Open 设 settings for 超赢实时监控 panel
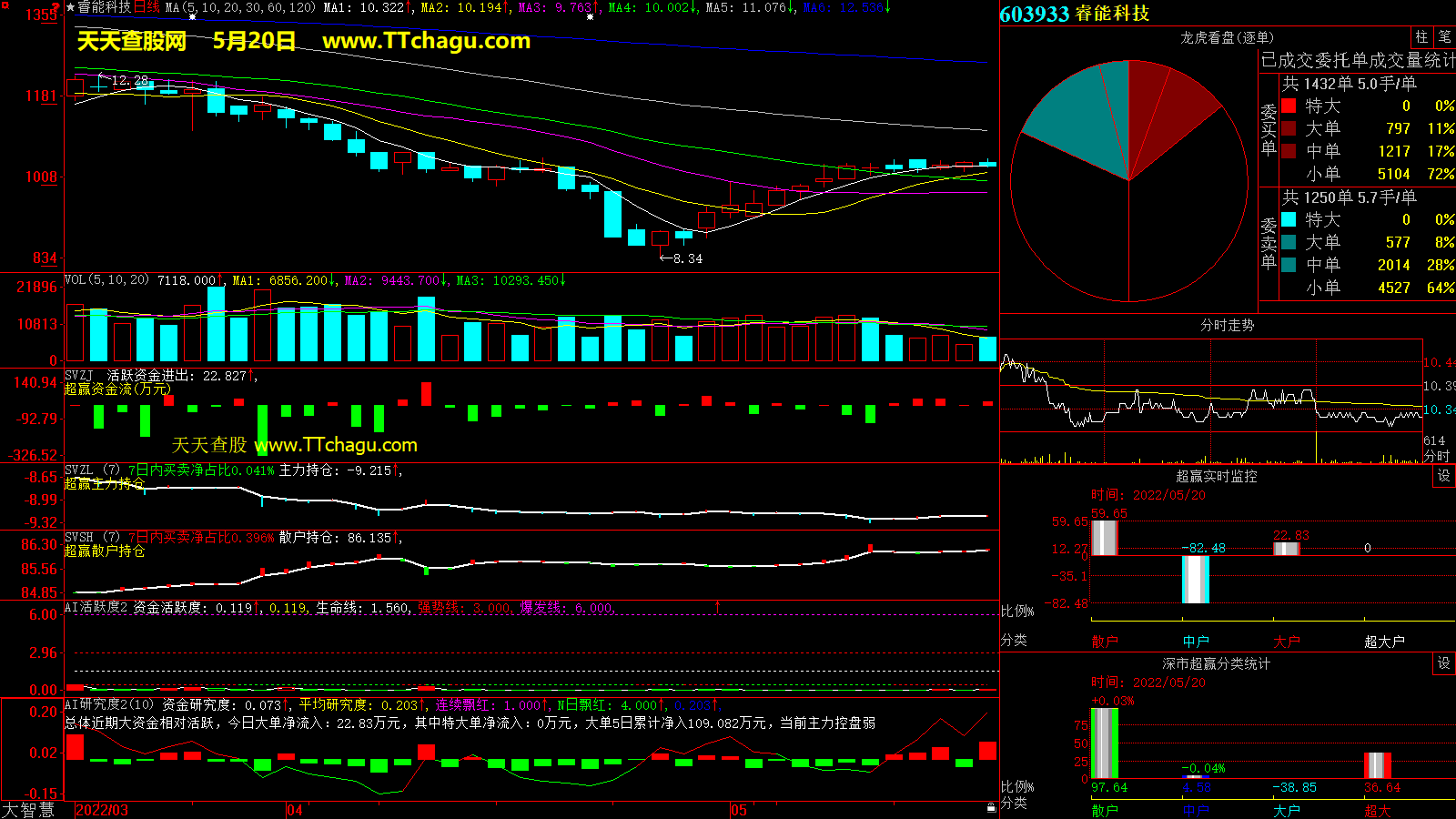1456x819 pixels. click(1444, 476)
